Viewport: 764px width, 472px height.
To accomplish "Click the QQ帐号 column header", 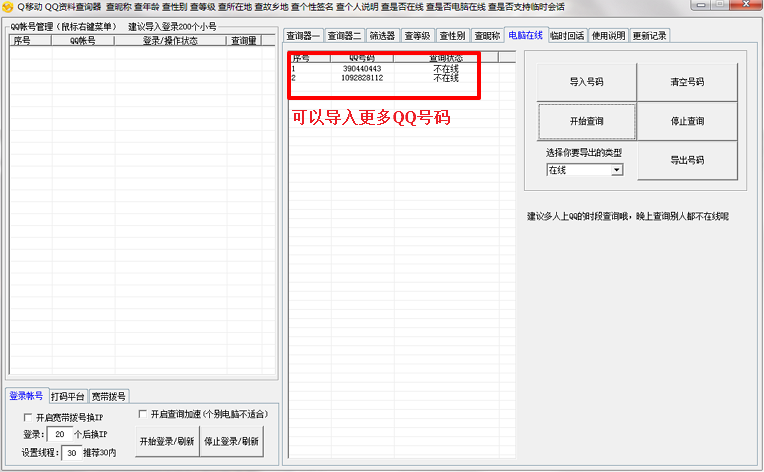I will click(83, 41).
